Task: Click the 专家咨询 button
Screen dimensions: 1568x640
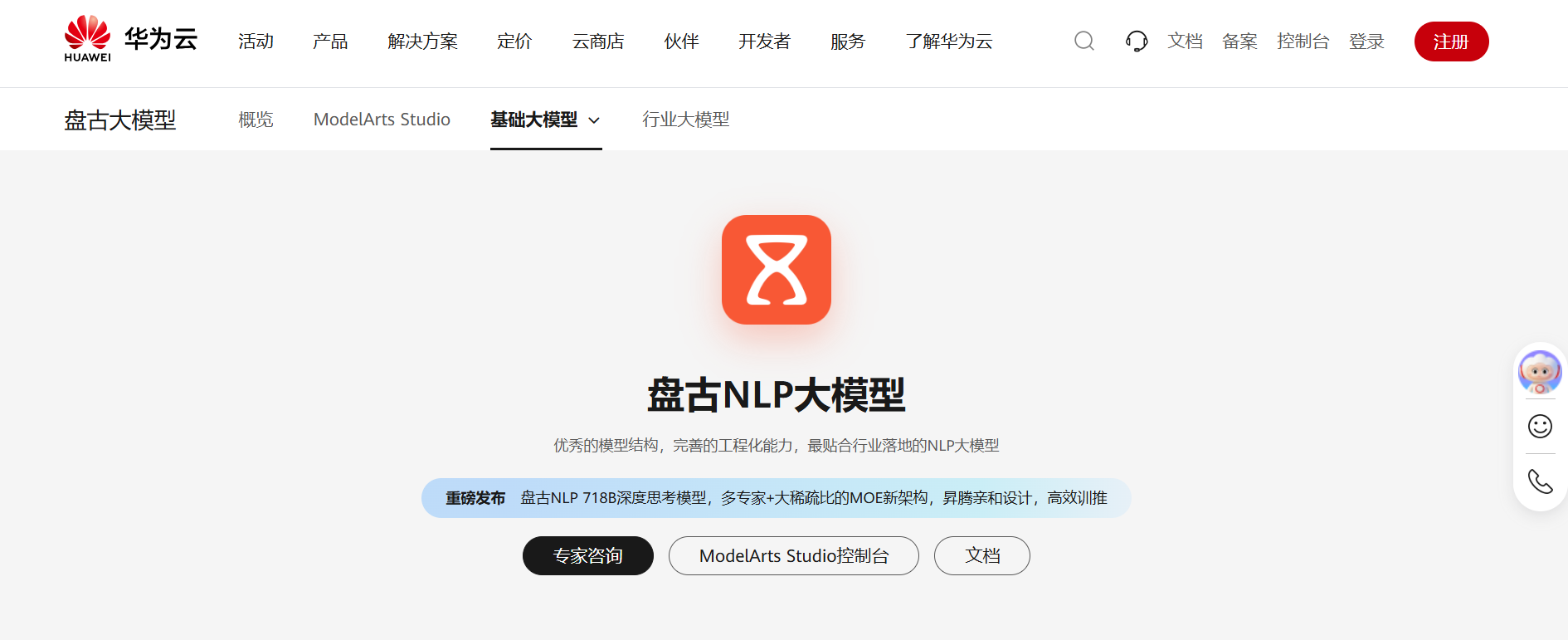Action: [x=588, y=555]
